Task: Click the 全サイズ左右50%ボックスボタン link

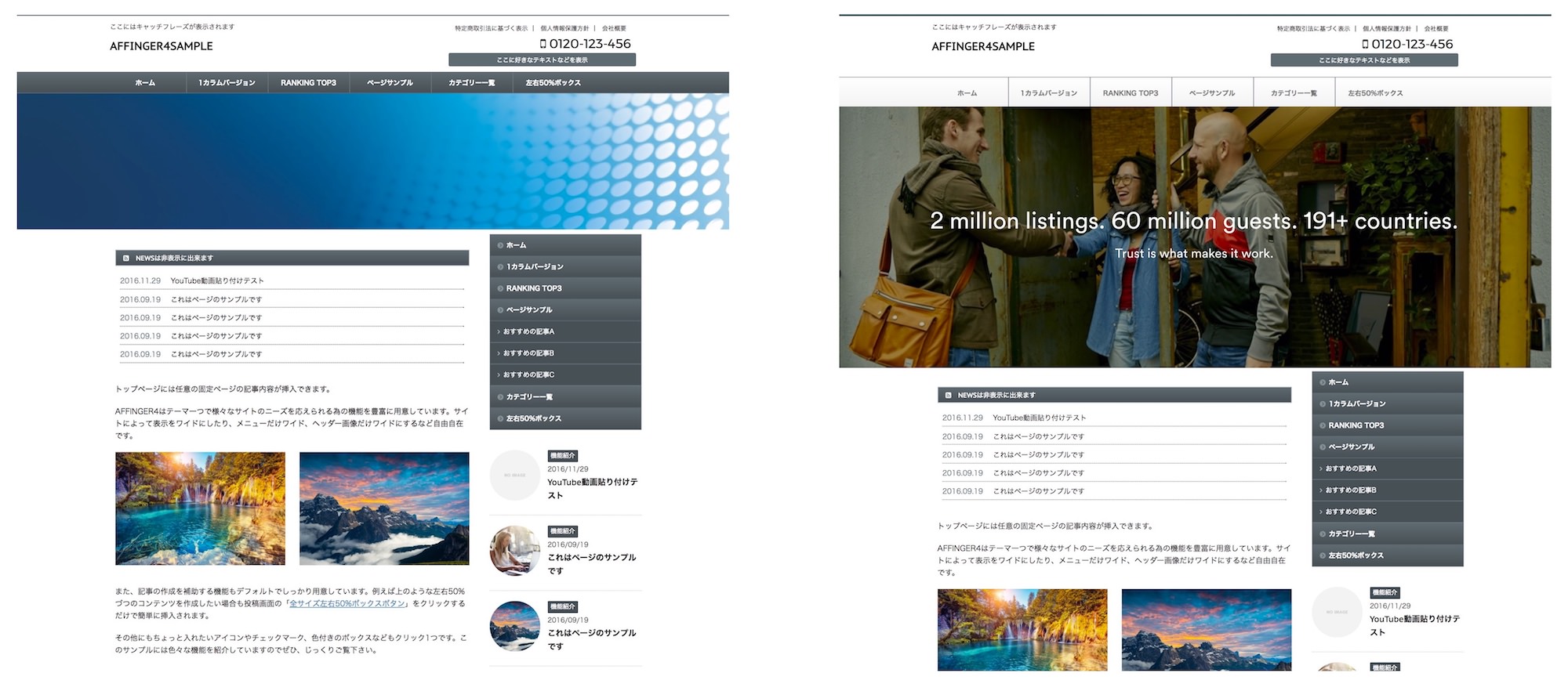Action: 347,603
